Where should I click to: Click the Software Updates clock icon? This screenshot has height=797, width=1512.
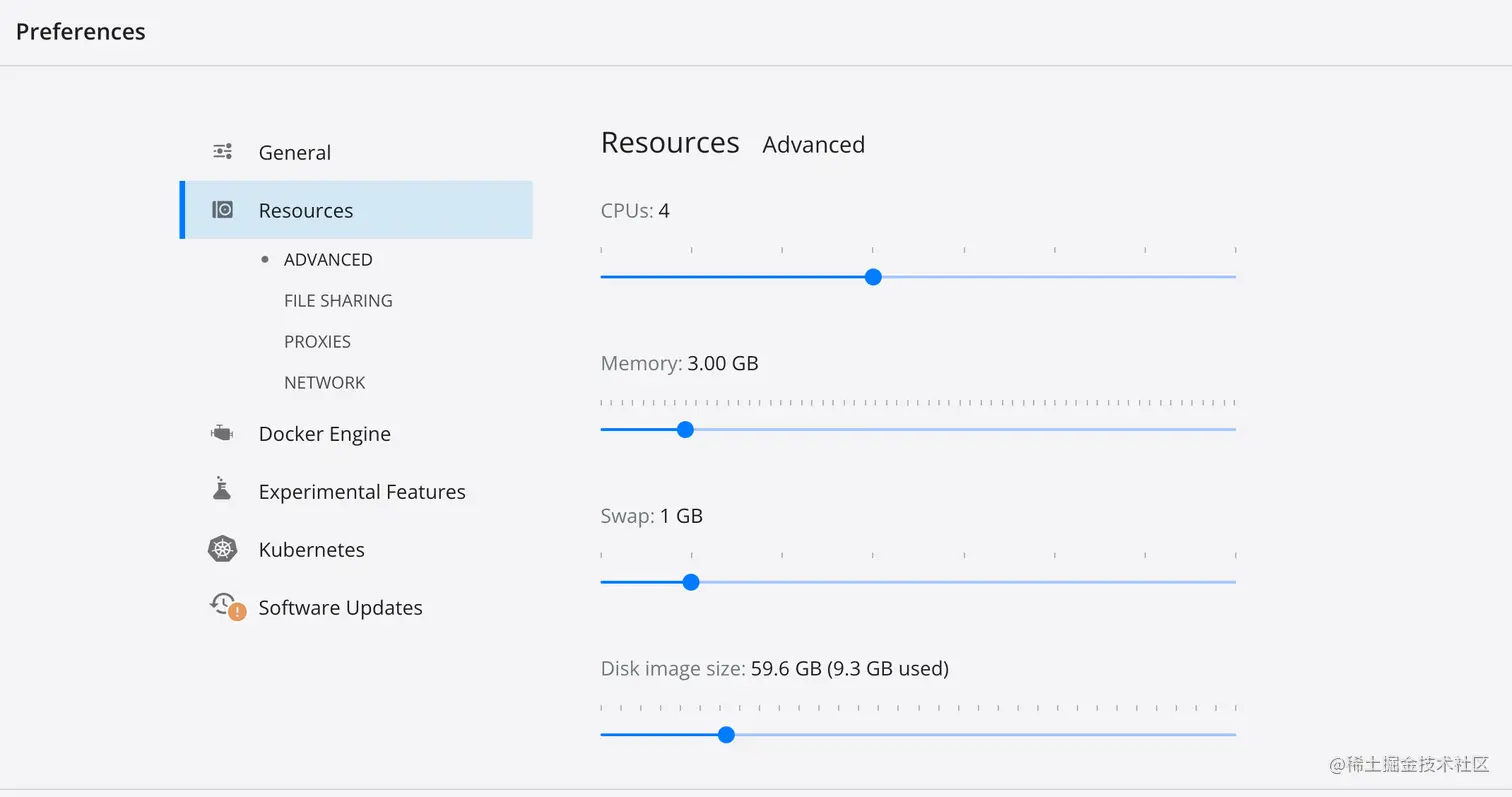coord(221,602)
